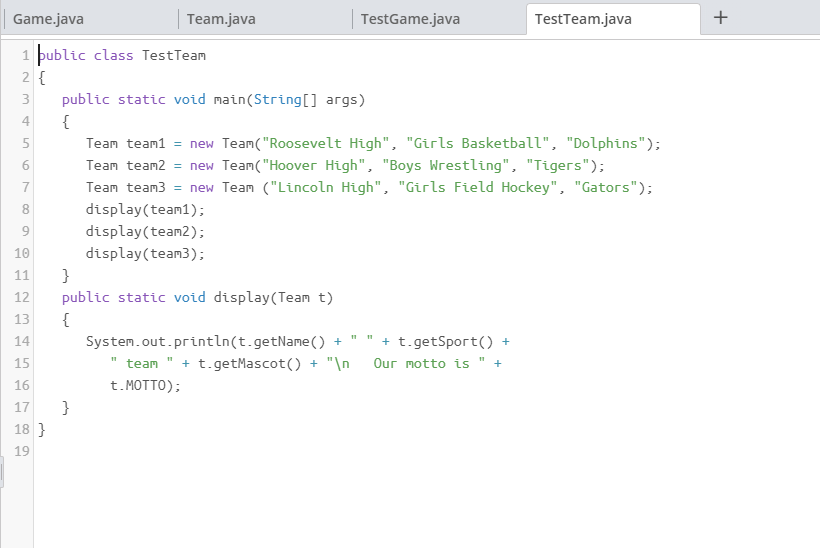
Task: Select the TestGame.java tab
Action: (410, 19)
